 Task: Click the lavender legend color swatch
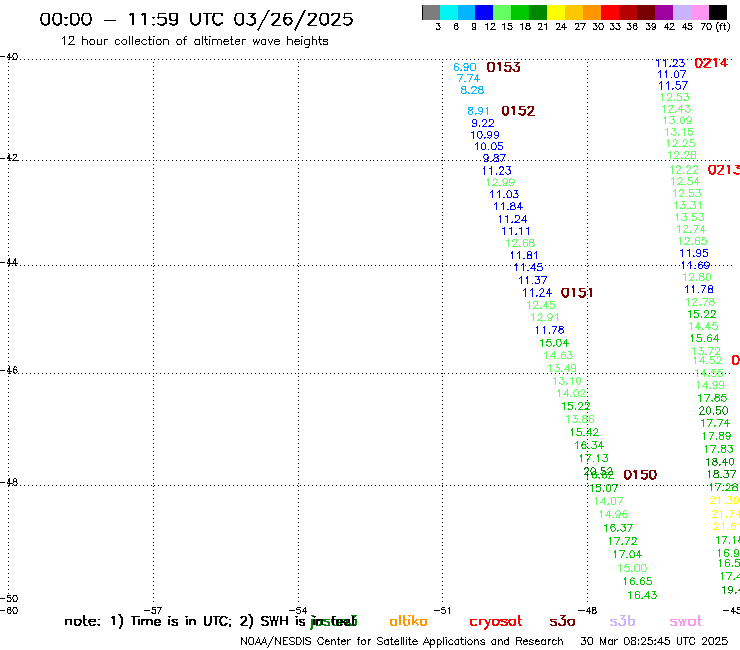tap(681, 12)
